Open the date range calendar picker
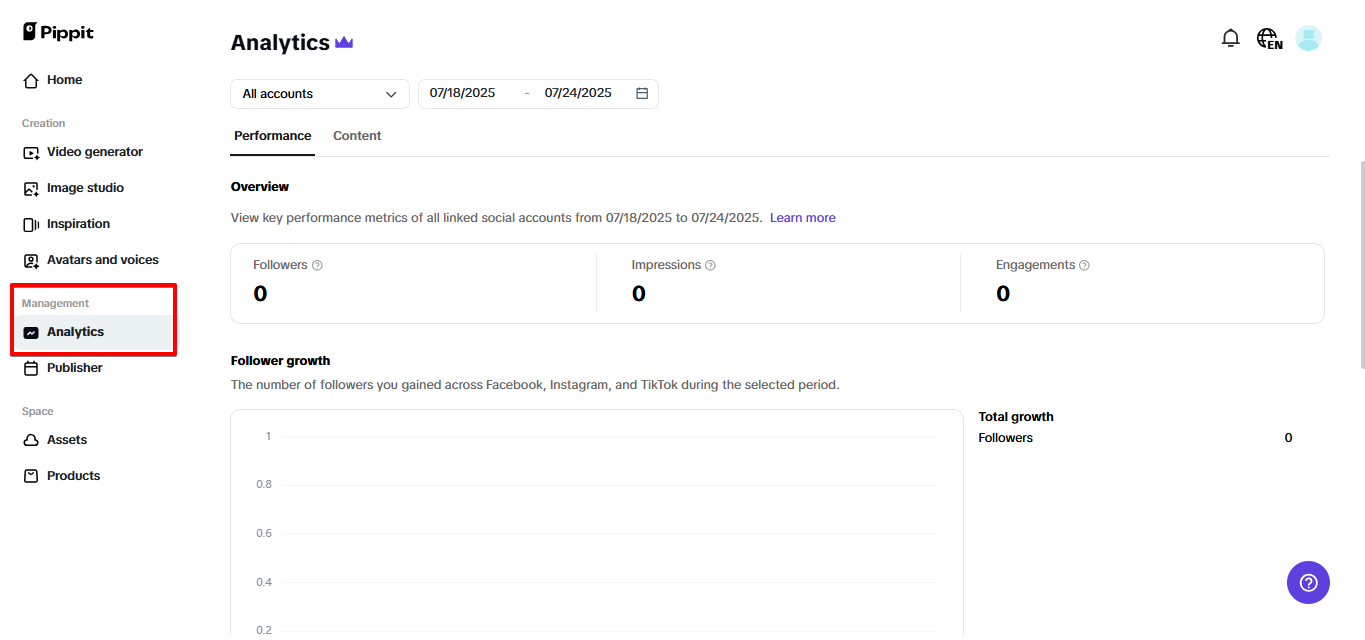 click(641, 92)
